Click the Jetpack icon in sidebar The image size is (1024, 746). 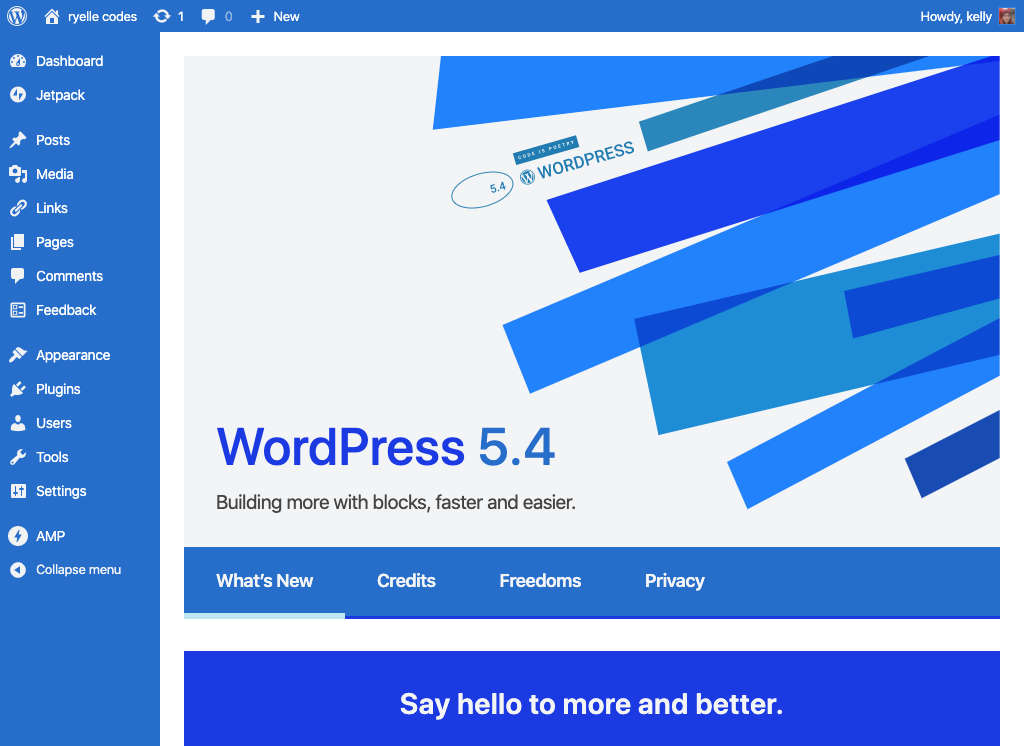(18, 95)
